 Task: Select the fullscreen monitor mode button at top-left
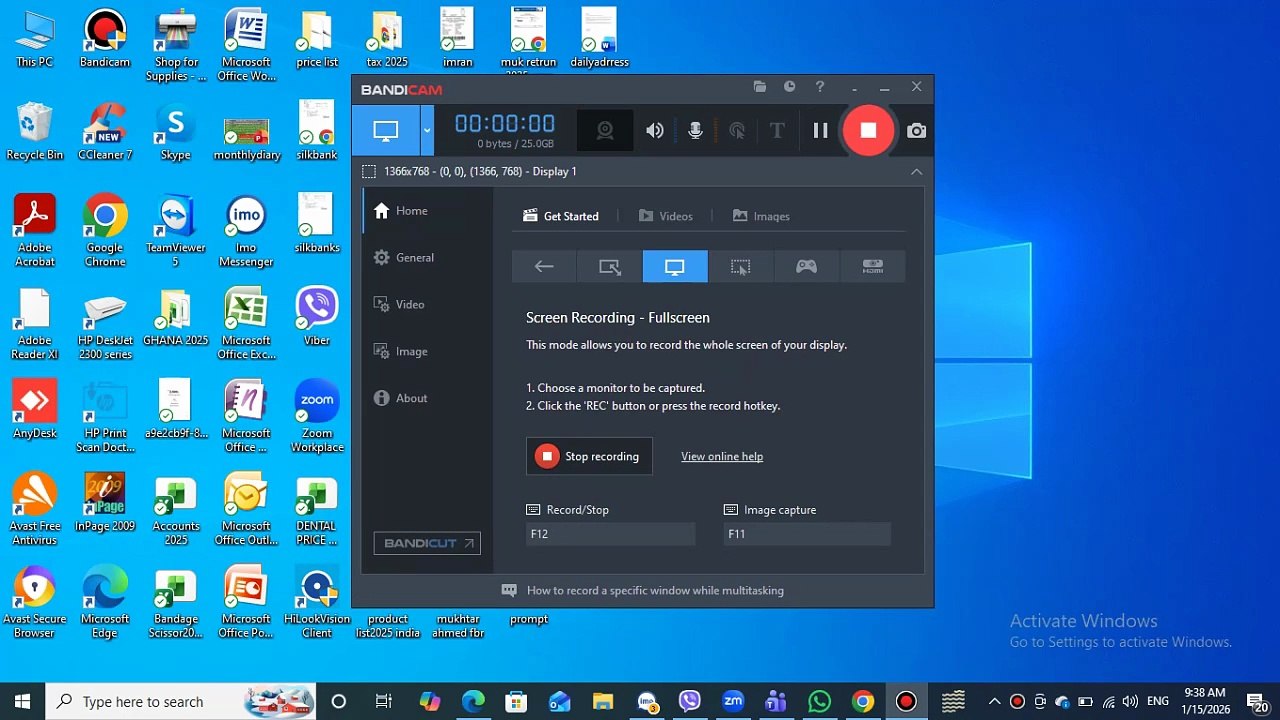click(386, 131)
